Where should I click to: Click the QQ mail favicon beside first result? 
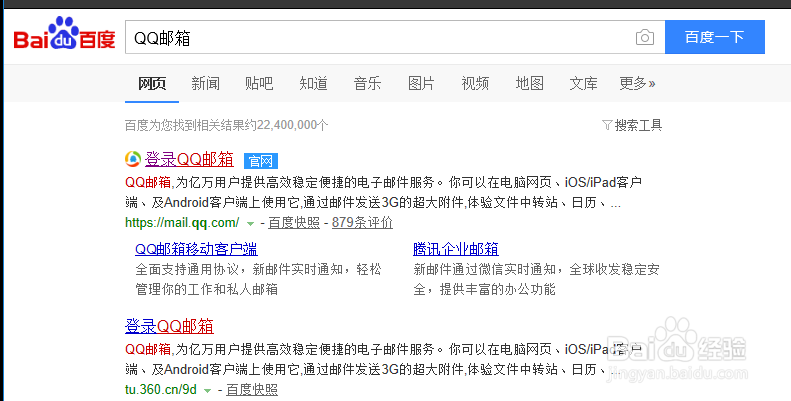pyautogui.click(x=133, y=159)
